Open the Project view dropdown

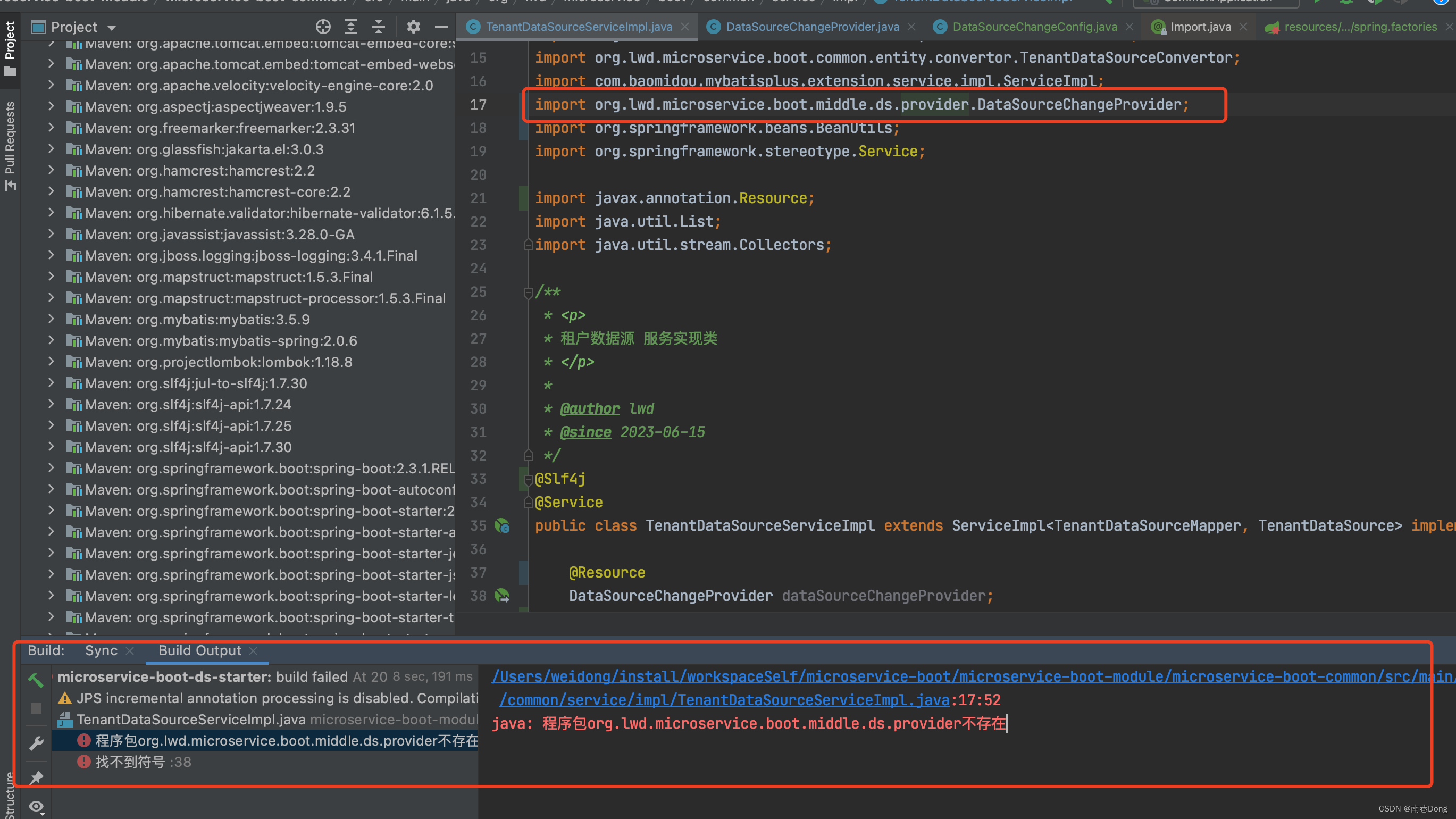tap(112, 27)
